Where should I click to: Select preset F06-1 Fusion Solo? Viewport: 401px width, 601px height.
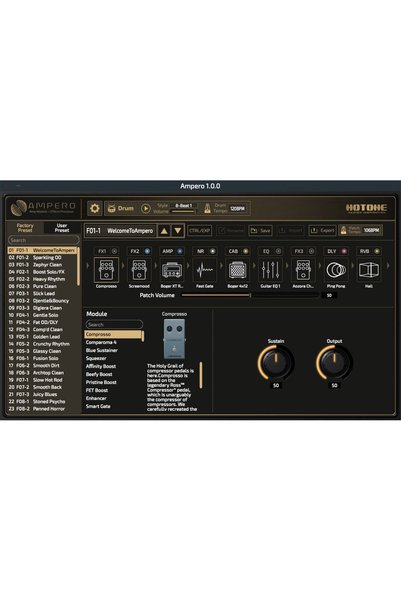point(42,358)
